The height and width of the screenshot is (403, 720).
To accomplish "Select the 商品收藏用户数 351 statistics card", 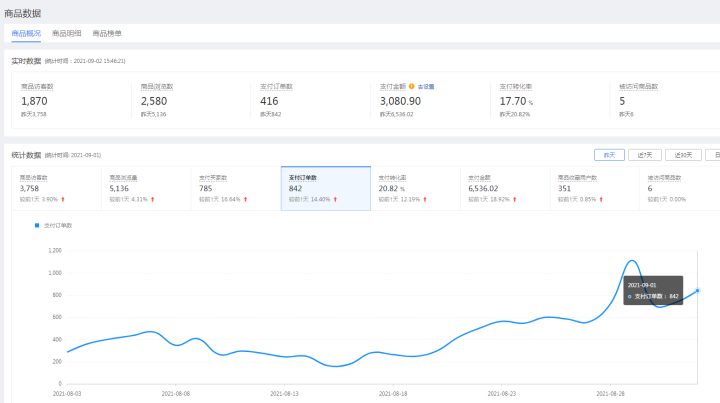I will point(595,189).
